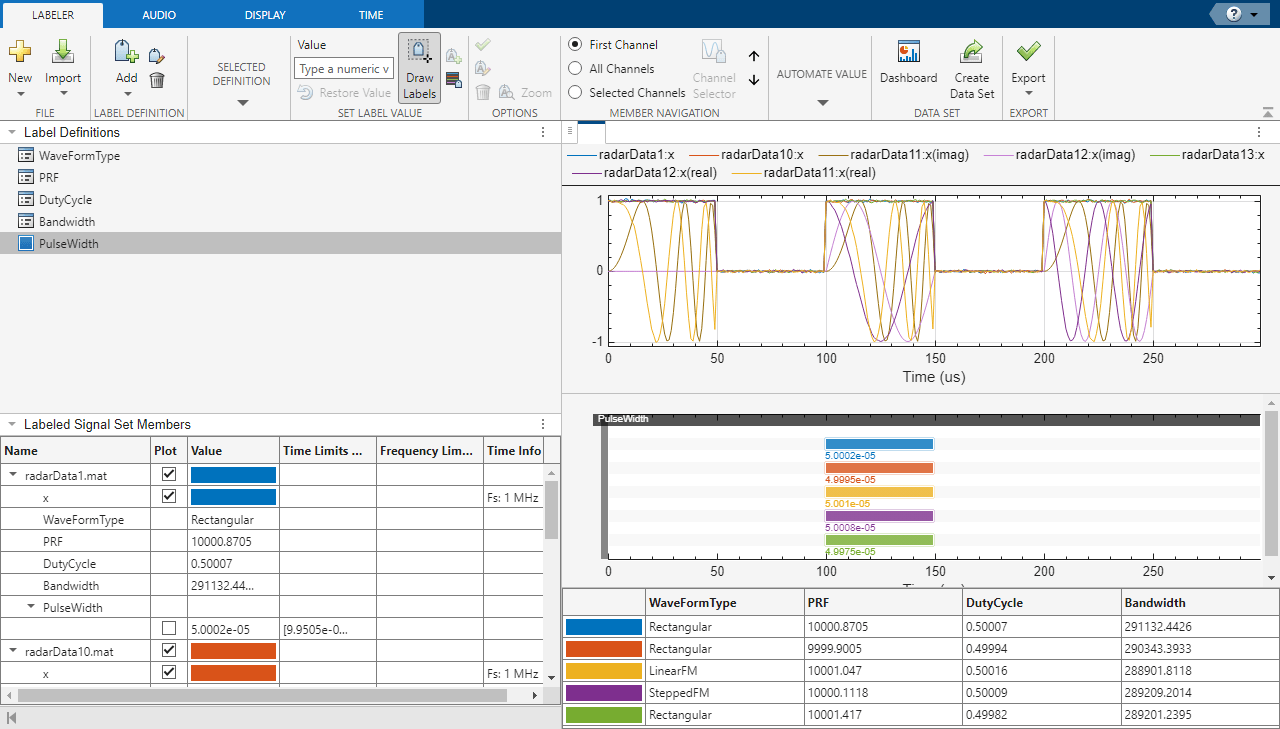The width and height of the screenshot is (1280, 729).
Task: Open the plot area options menu
Action: pos(1259,132)
